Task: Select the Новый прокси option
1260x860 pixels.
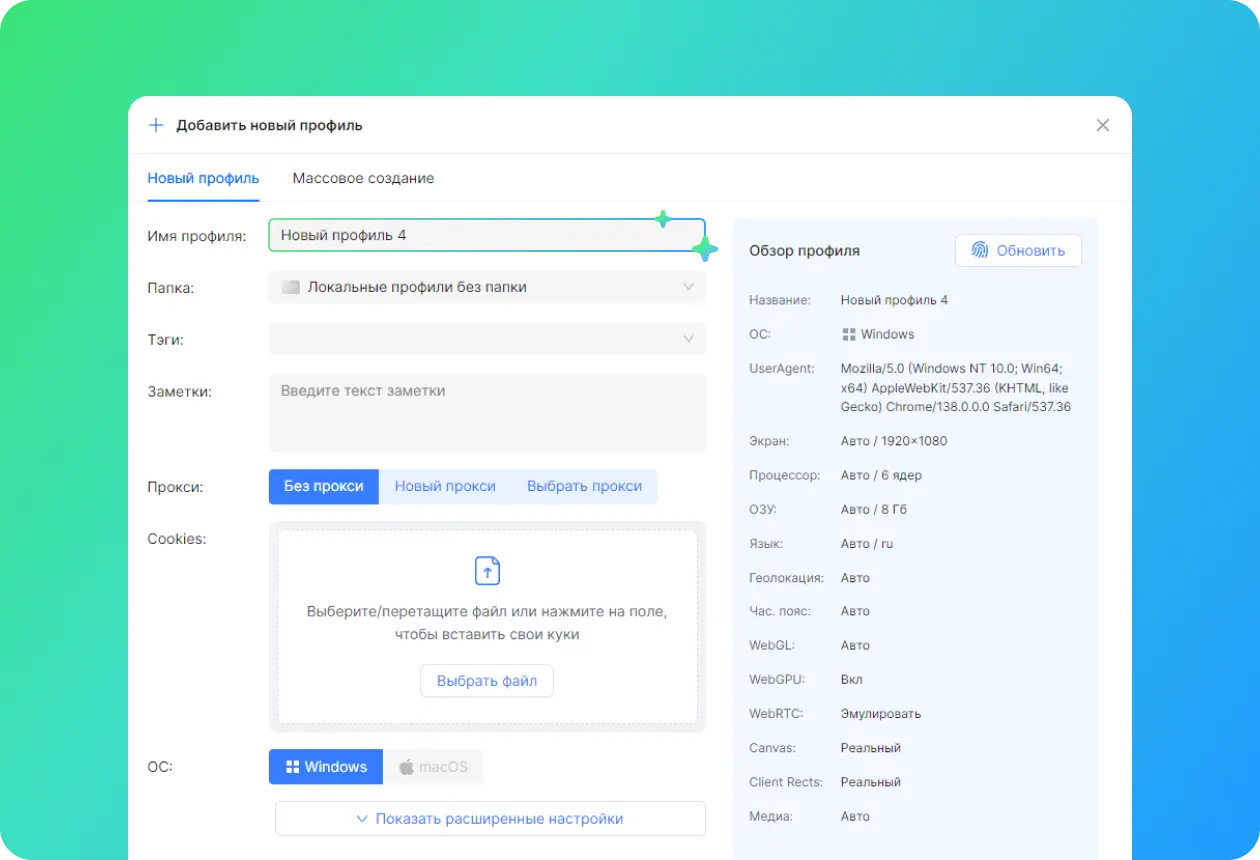Action: 445,487
